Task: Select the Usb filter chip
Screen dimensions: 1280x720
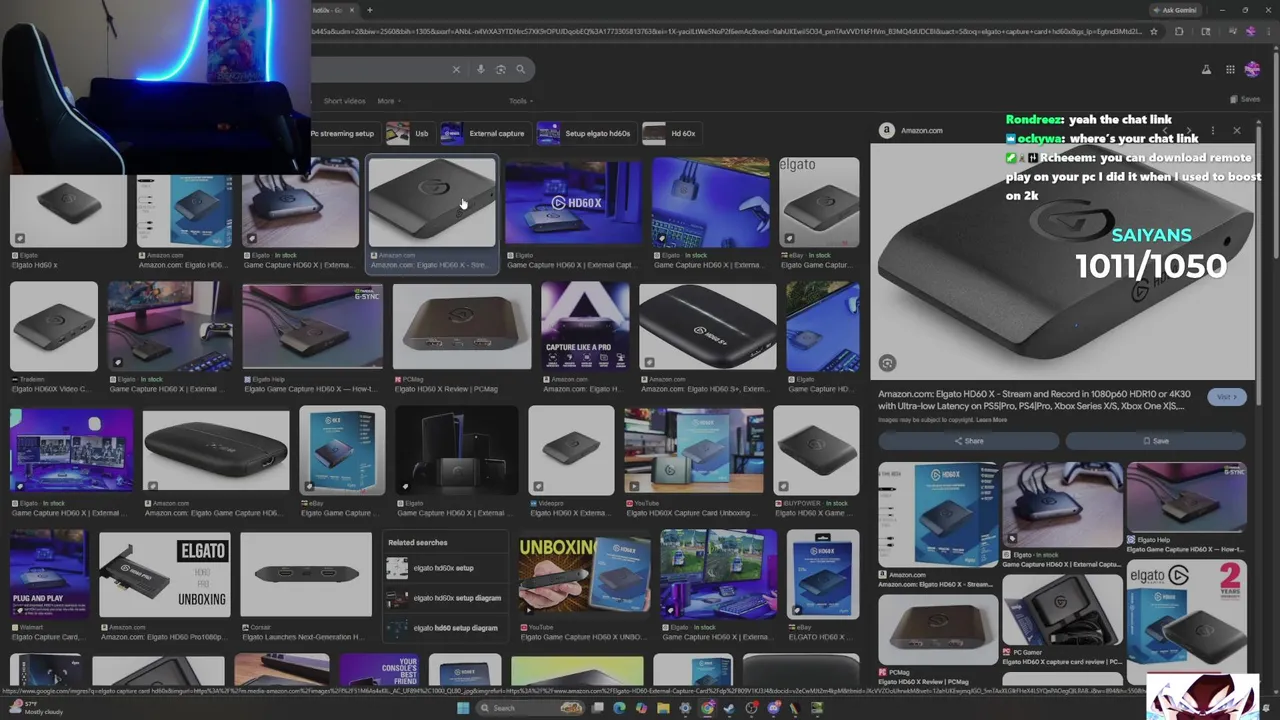Action: click(409, 133)
